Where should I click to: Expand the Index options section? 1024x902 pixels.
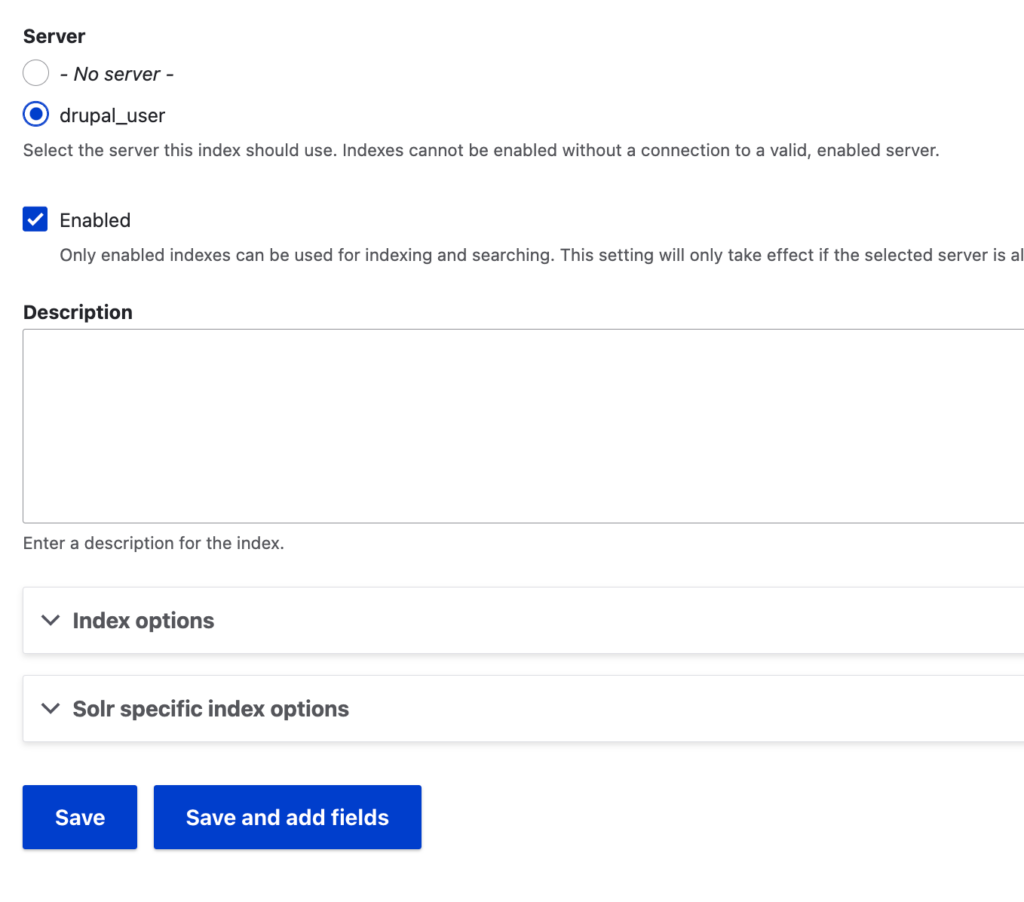523,620
